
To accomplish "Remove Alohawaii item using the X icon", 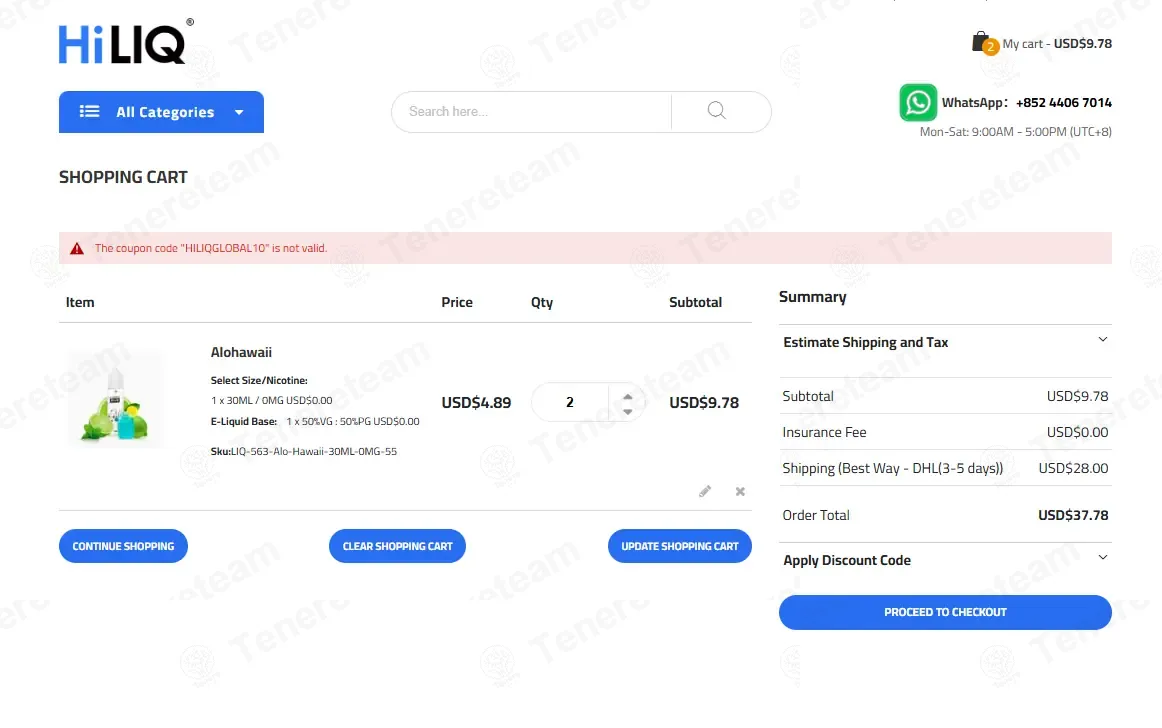I will pos(740,492).
